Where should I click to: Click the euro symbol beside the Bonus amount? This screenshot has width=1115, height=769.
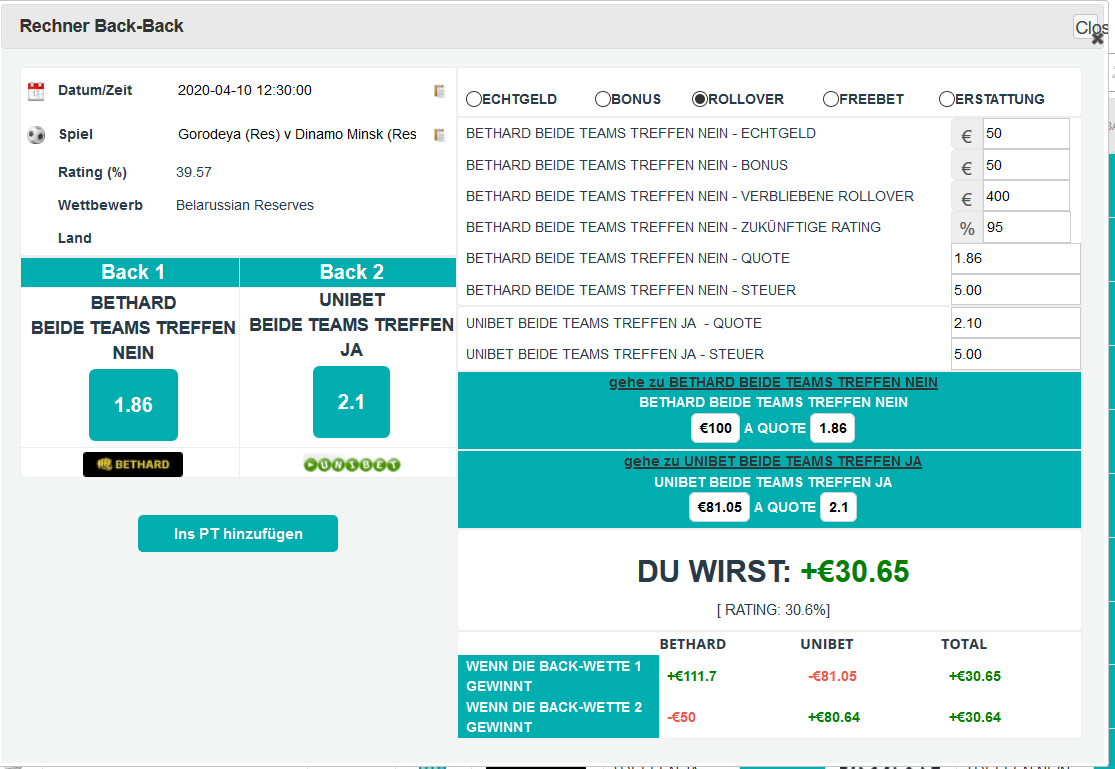(x=967, y=166)
